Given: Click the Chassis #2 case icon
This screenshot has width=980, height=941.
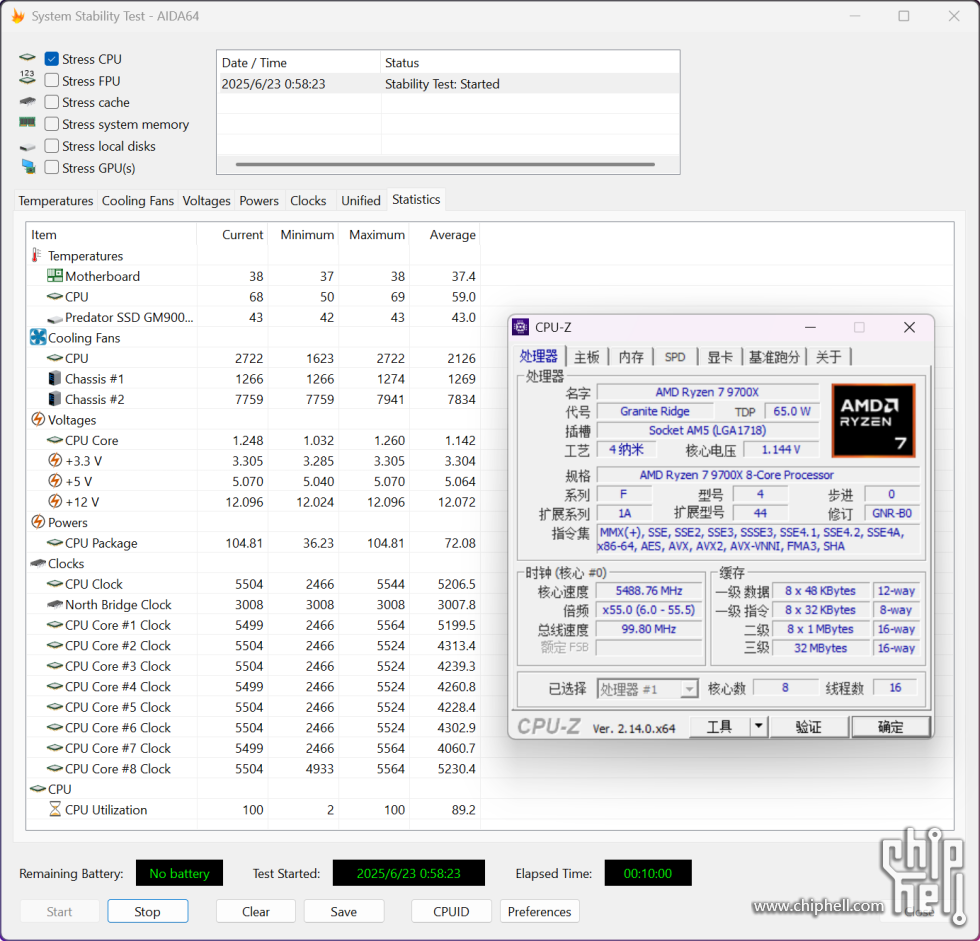Looking at the screenshot, I should pyautogui.click(x=55, y=399).
